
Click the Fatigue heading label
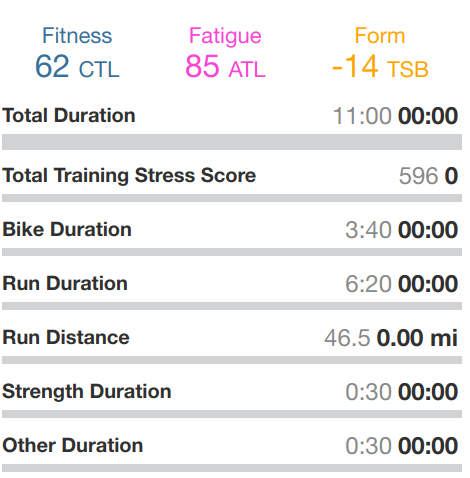tap(225, 37)
